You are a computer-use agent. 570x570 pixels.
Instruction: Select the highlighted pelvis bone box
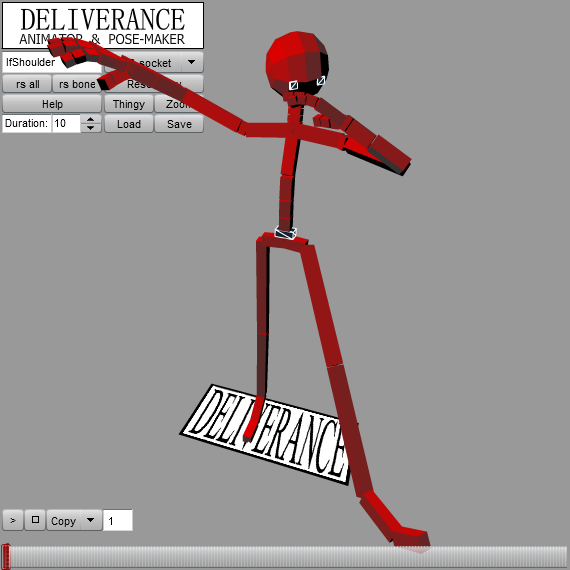tap(286, 233)
